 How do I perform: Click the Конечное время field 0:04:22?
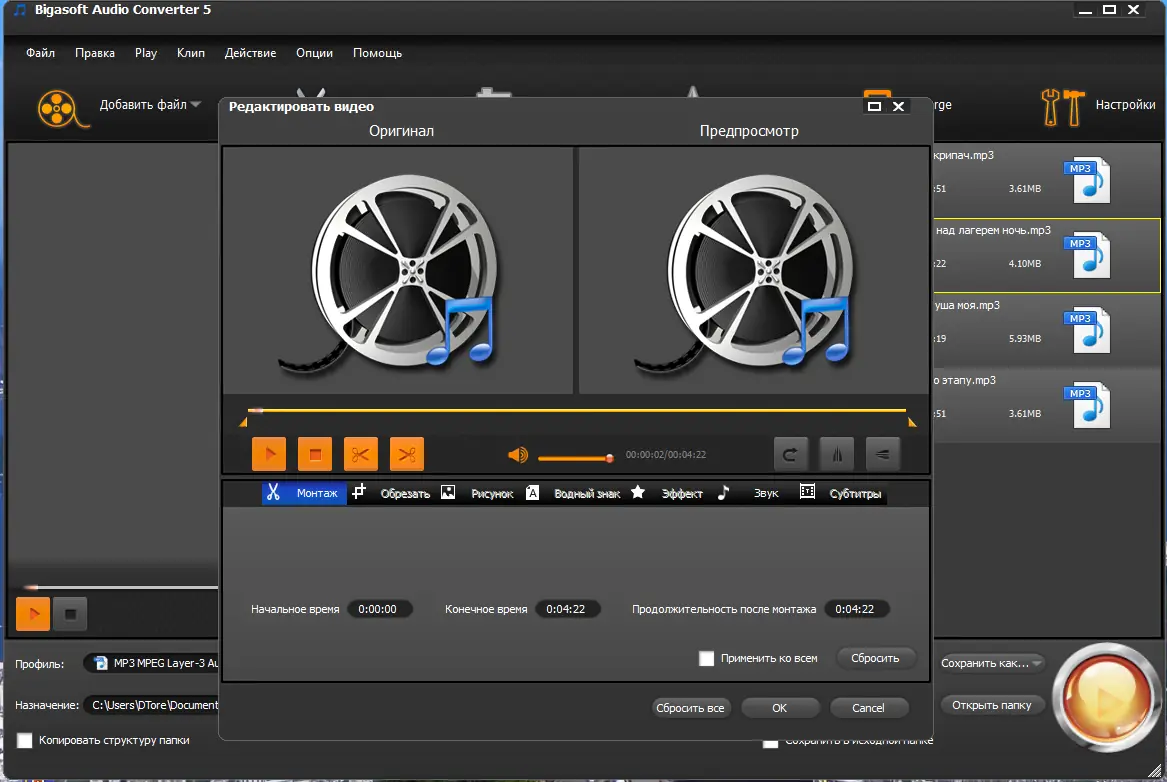(566, 609)
